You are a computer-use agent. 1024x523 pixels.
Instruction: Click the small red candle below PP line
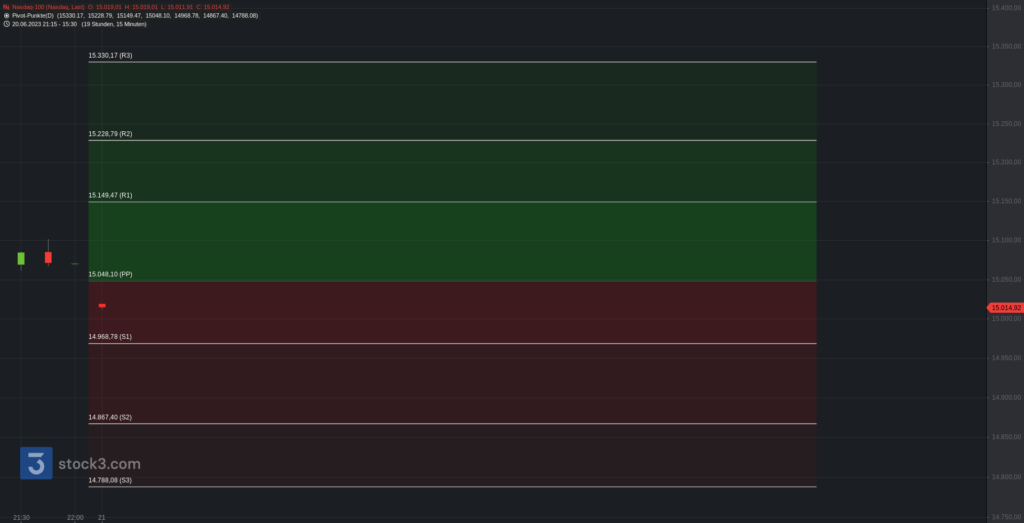[102, 306]
